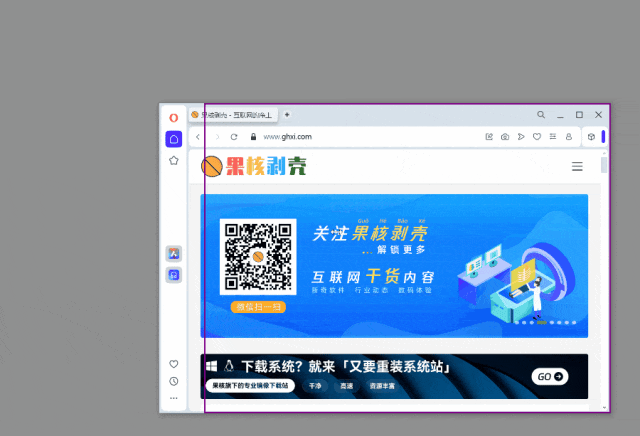Screen dimensions: 640x436
Task: Open the player arrow icon in address bar
Action: (521, 137)
